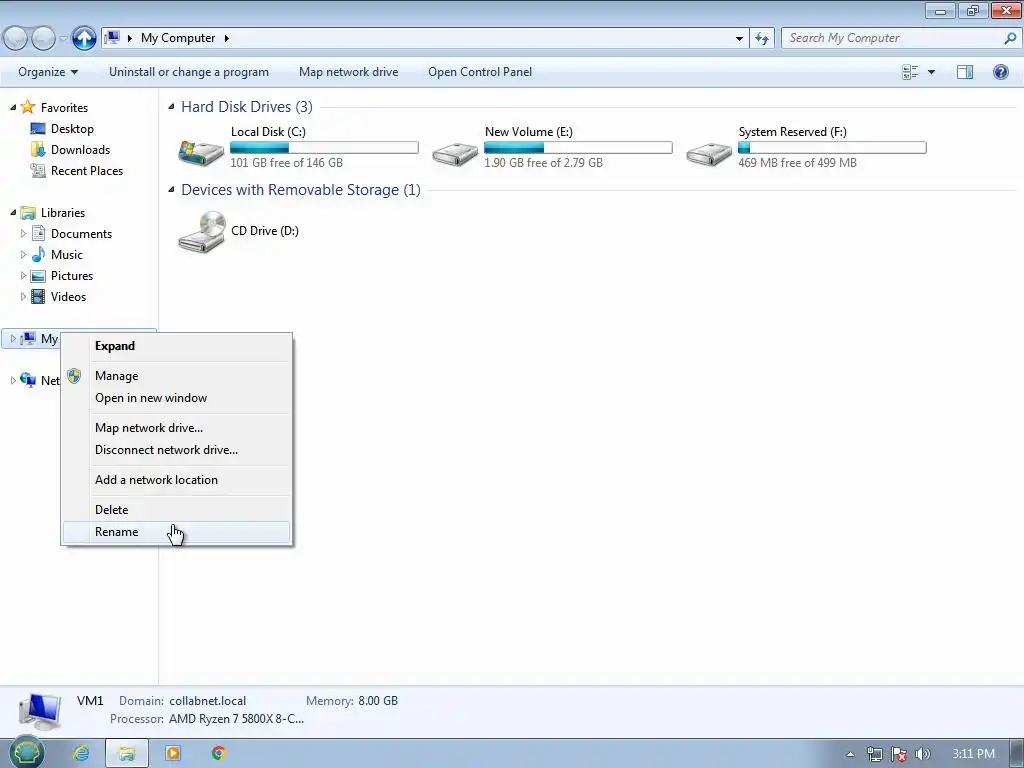Collapse the Devices with Removable Storage group
This screenshot has width=1024, height=768.
[x=171, y=189]
